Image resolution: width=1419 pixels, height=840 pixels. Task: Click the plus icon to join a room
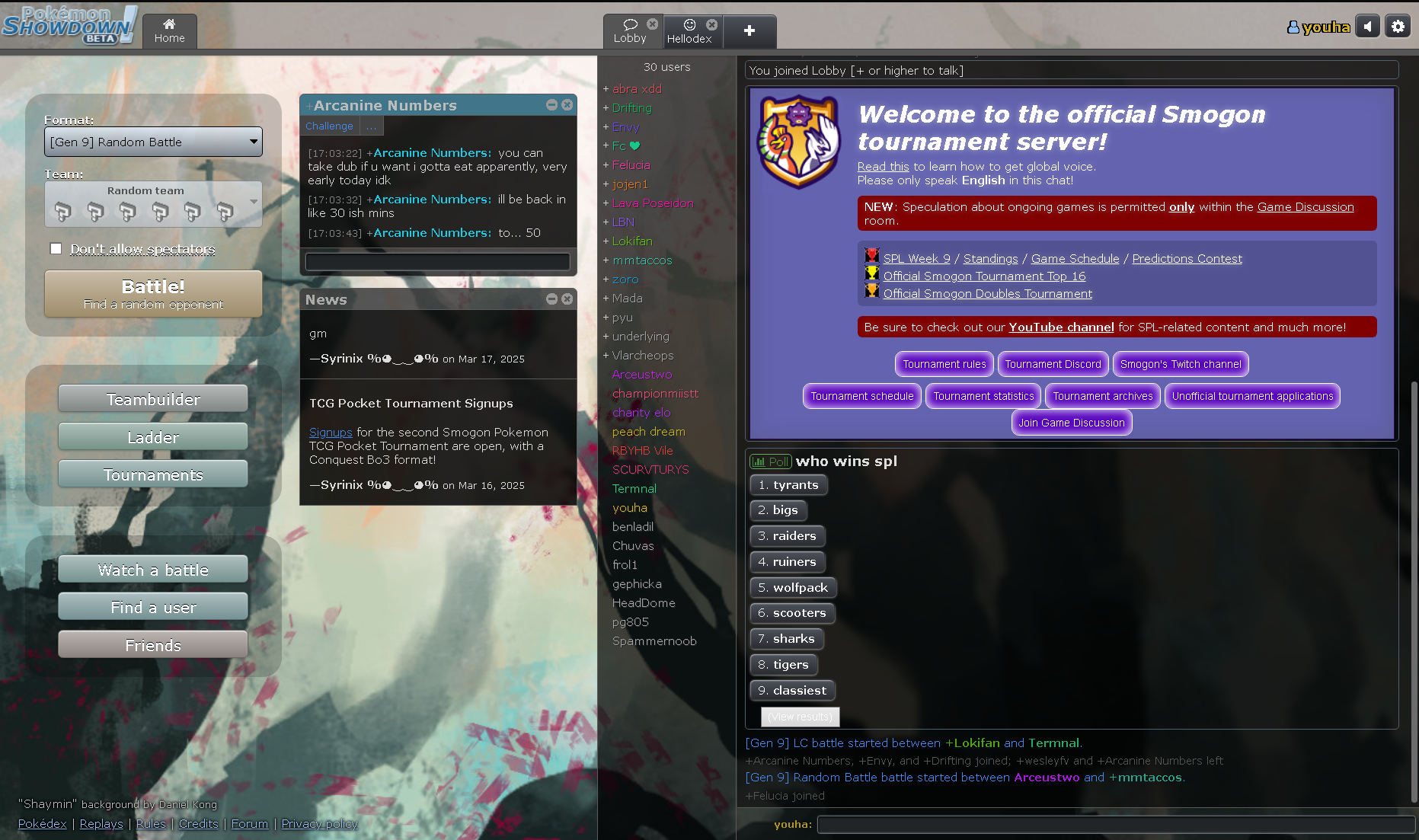coord(749,30)
